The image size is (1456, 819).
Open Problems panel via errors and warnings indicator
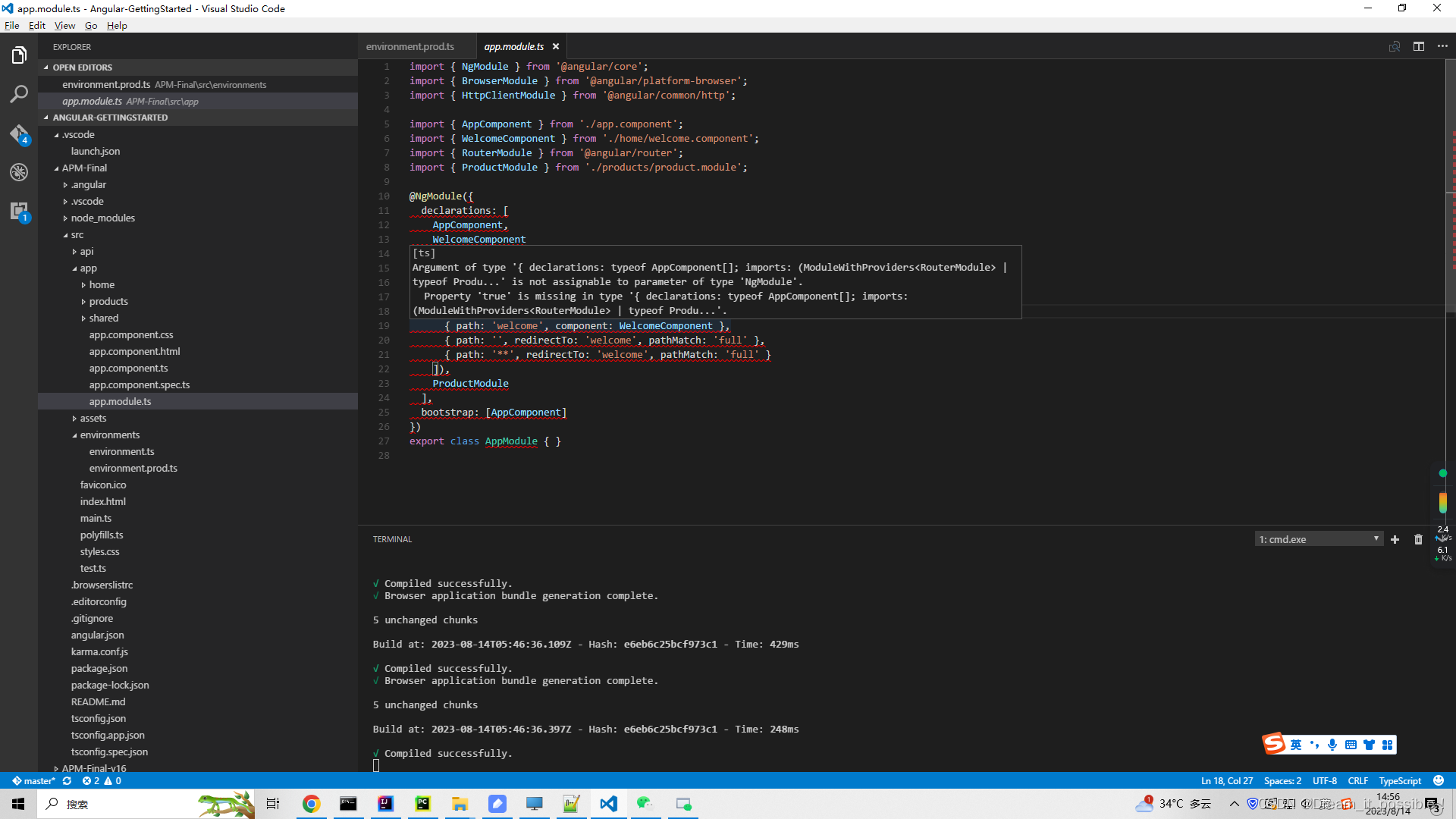pos(99,780)
